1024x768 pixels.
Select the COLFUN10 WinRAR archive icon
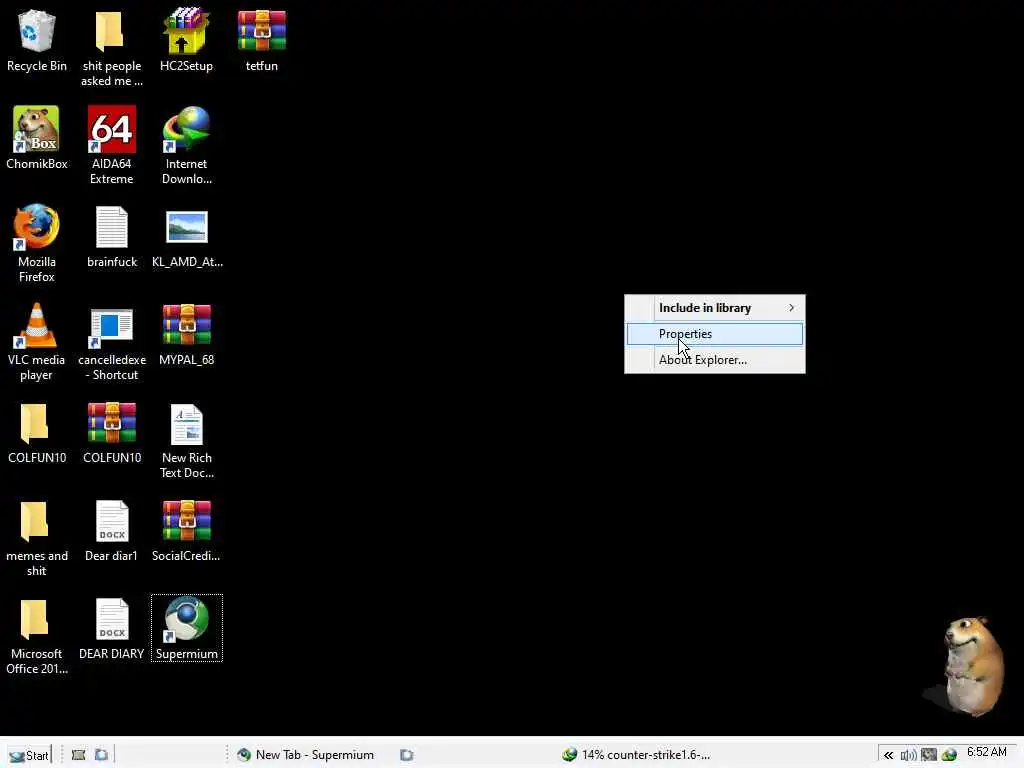coord(112,432)
